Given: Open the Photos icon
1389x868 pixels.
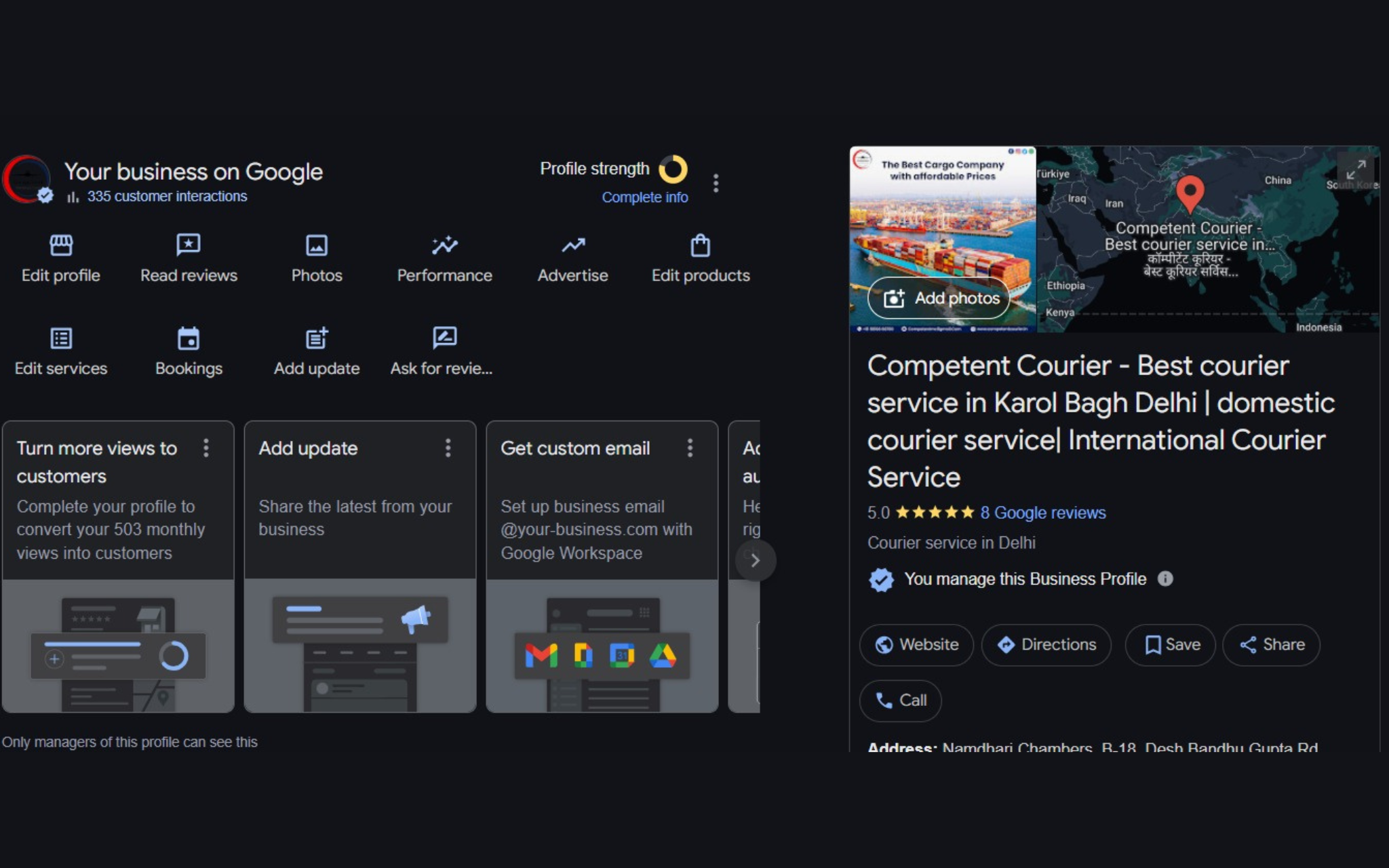Looking at the screenshot, I should 317,245.
